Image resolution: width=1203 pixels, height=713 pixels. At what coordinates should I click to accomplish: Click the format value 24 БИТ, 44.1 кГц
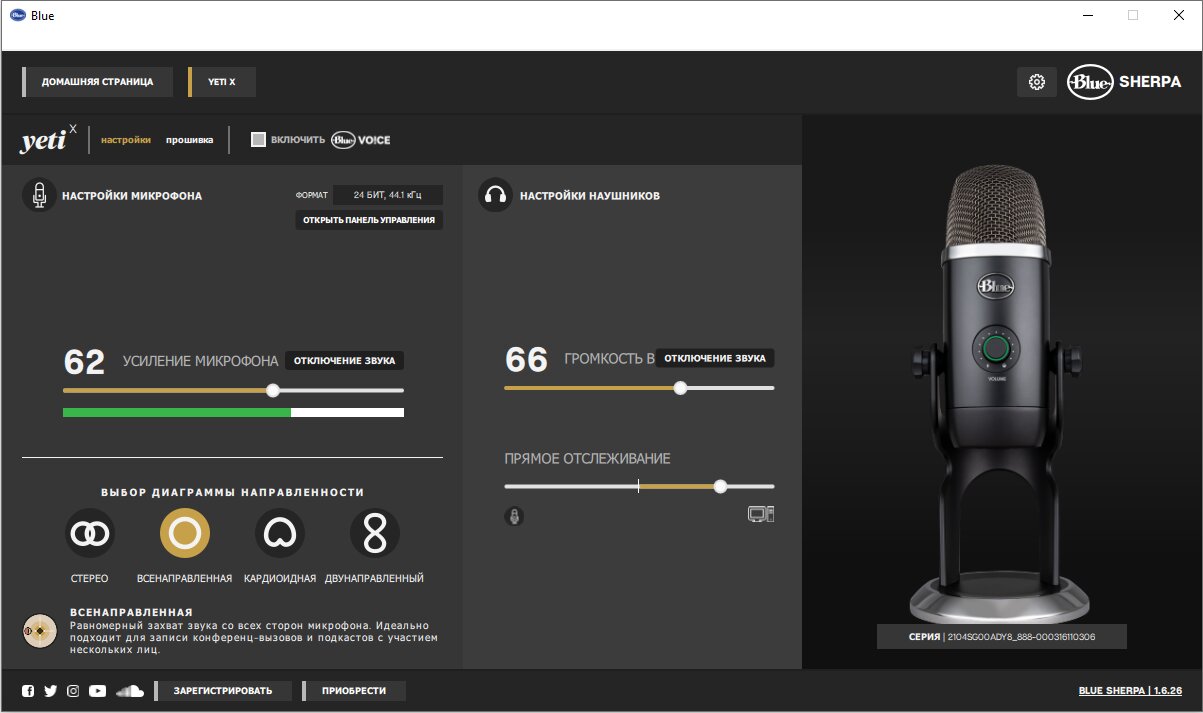[x=388, y=195]
